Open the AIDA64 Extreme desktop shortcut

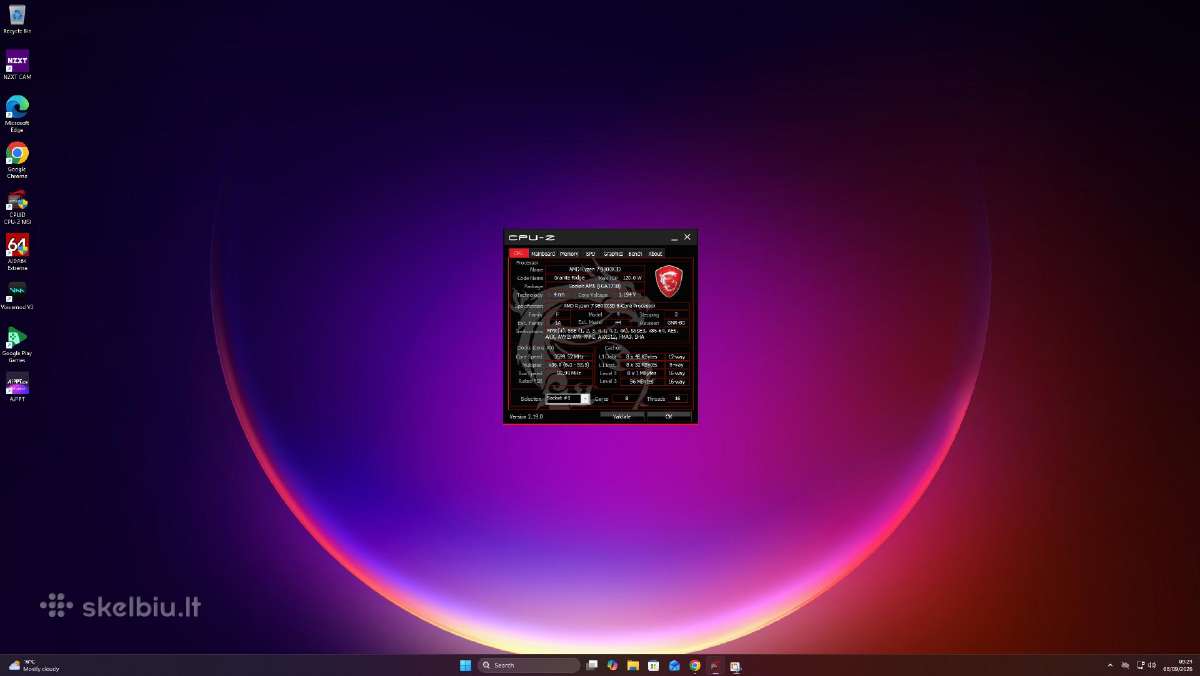tap(17, 252)
